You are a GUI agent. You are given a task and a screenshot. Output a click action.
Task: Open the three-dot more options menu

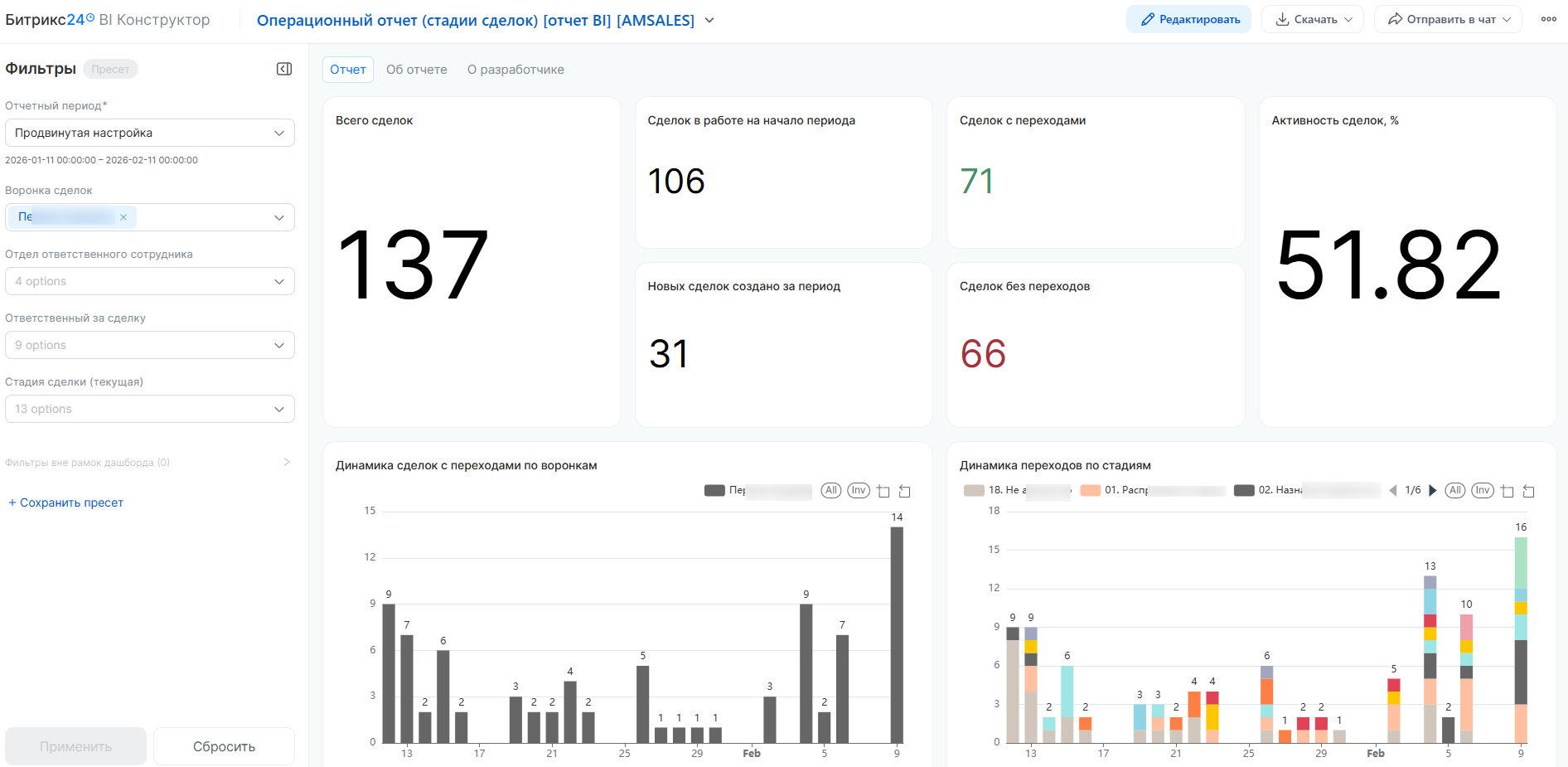click(x=1548, y=19)
